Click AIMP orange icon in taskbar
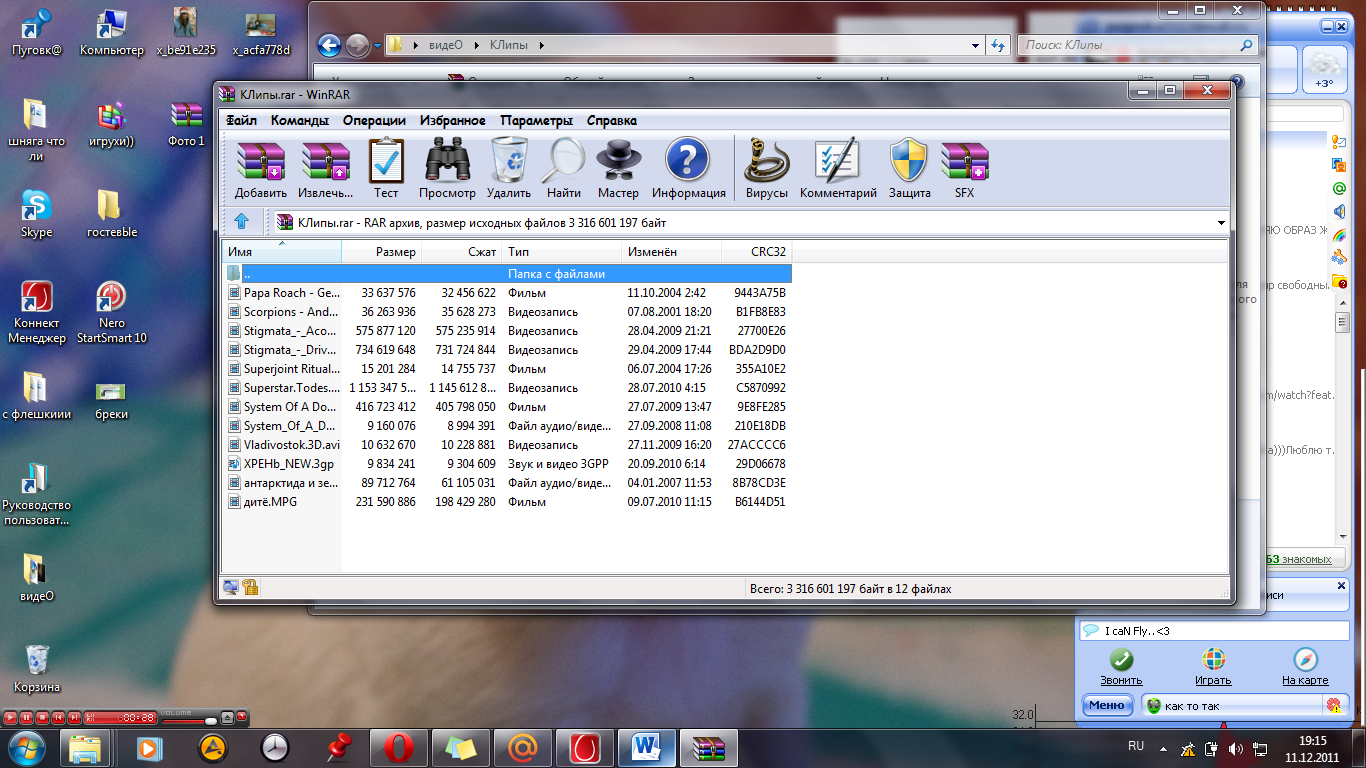The image size is (1366, 768). 211,747
